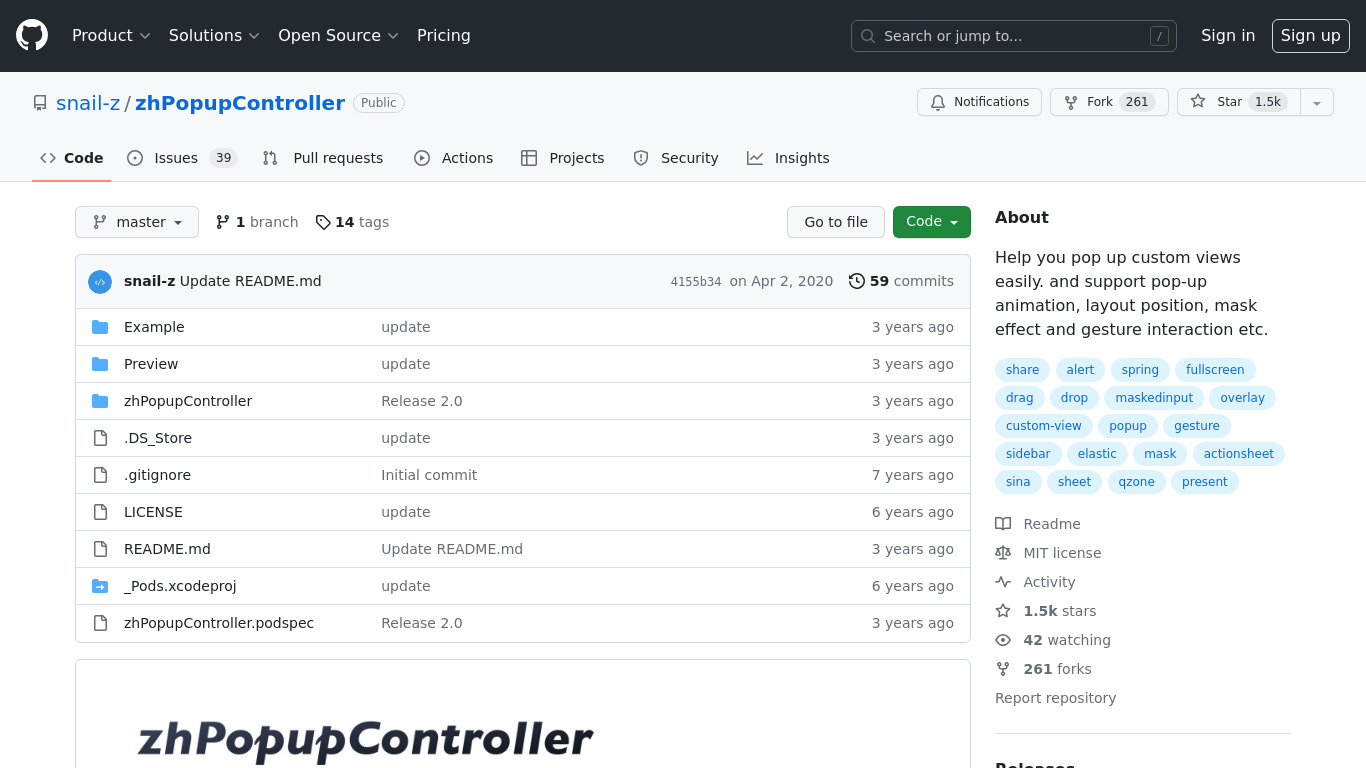The image size is (1366, 768).
Task: Click the LICENSE file icon
Action: point(100,512)
